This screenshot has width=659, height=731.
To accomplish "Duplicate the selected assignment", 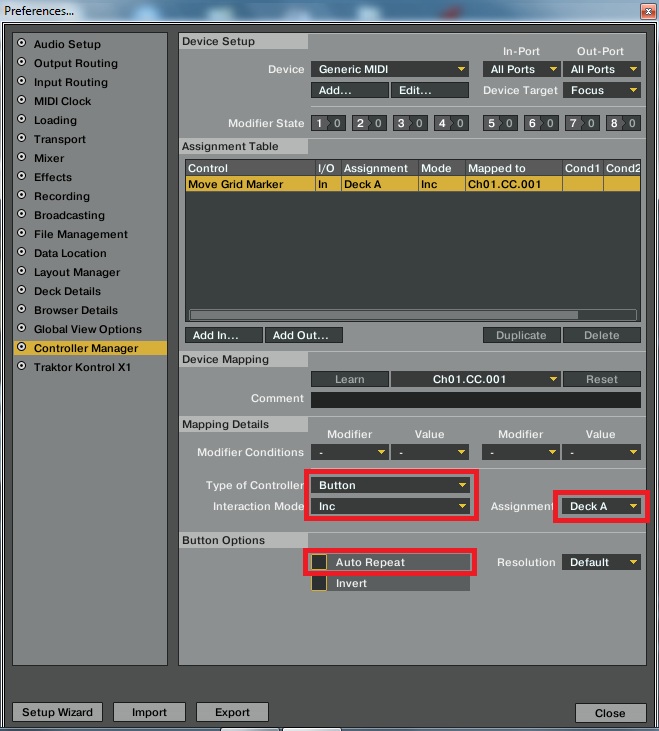I will (x=522, y=335).
